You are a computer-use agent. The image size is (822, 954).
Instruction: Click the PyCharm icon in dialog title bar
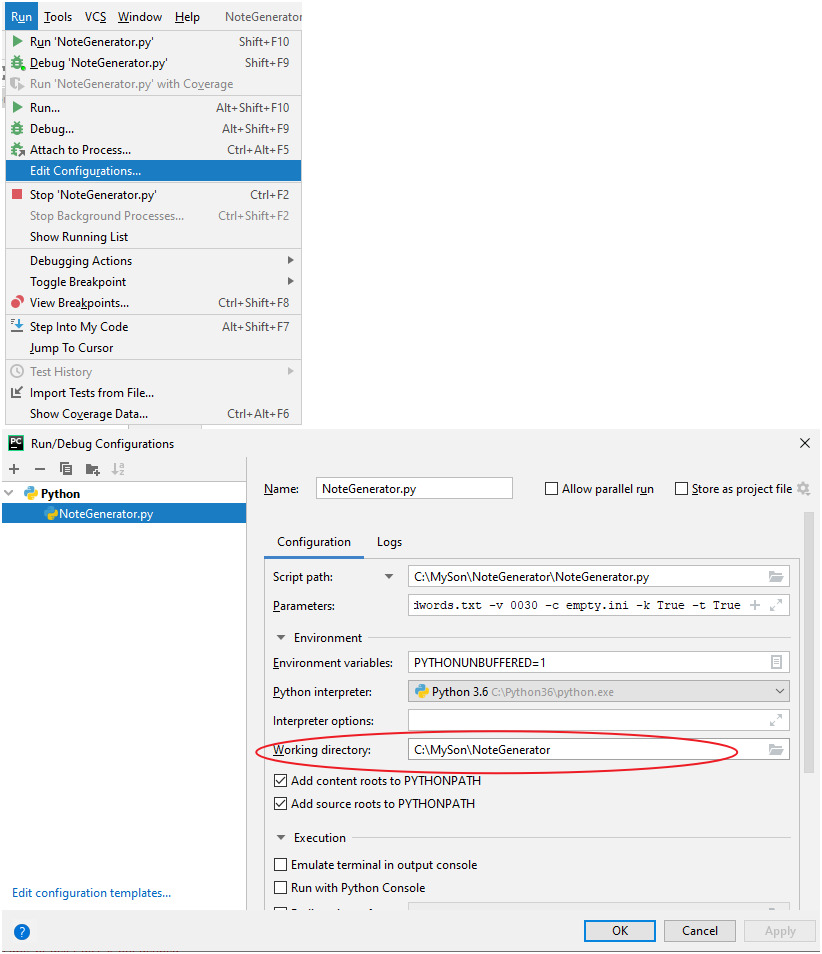[16, 443]
